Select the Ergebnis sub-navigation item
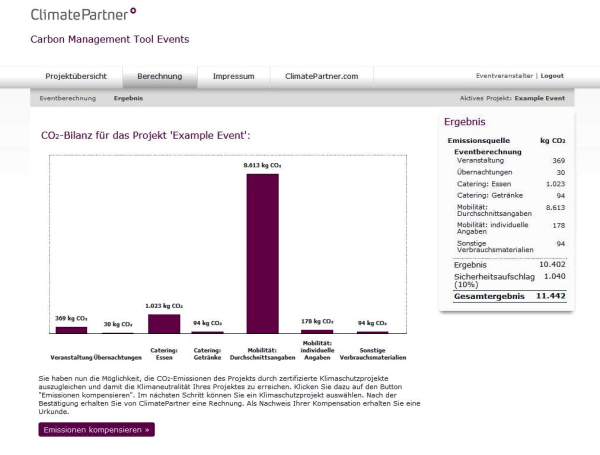 [128, 98]
